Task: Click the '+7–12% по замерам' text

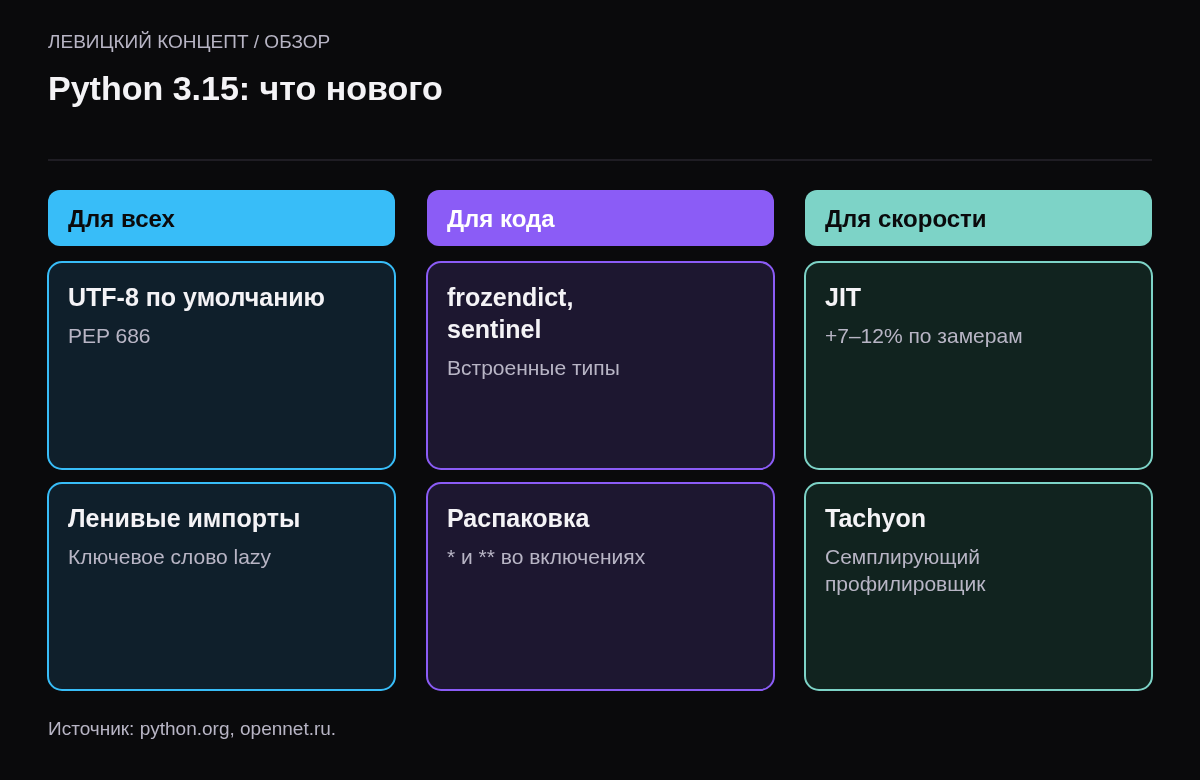Action: [x=923, y=336]
